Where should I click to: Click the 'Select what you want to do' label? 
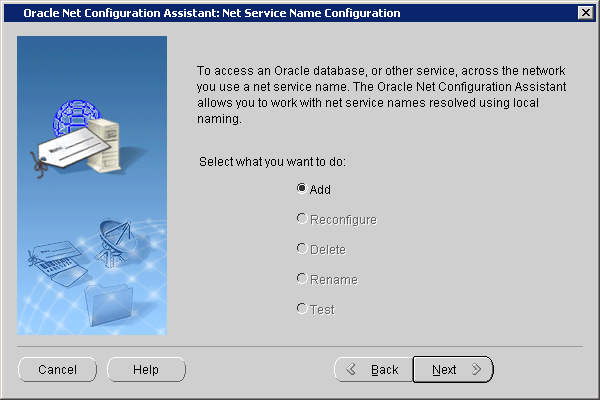[272, 162]
